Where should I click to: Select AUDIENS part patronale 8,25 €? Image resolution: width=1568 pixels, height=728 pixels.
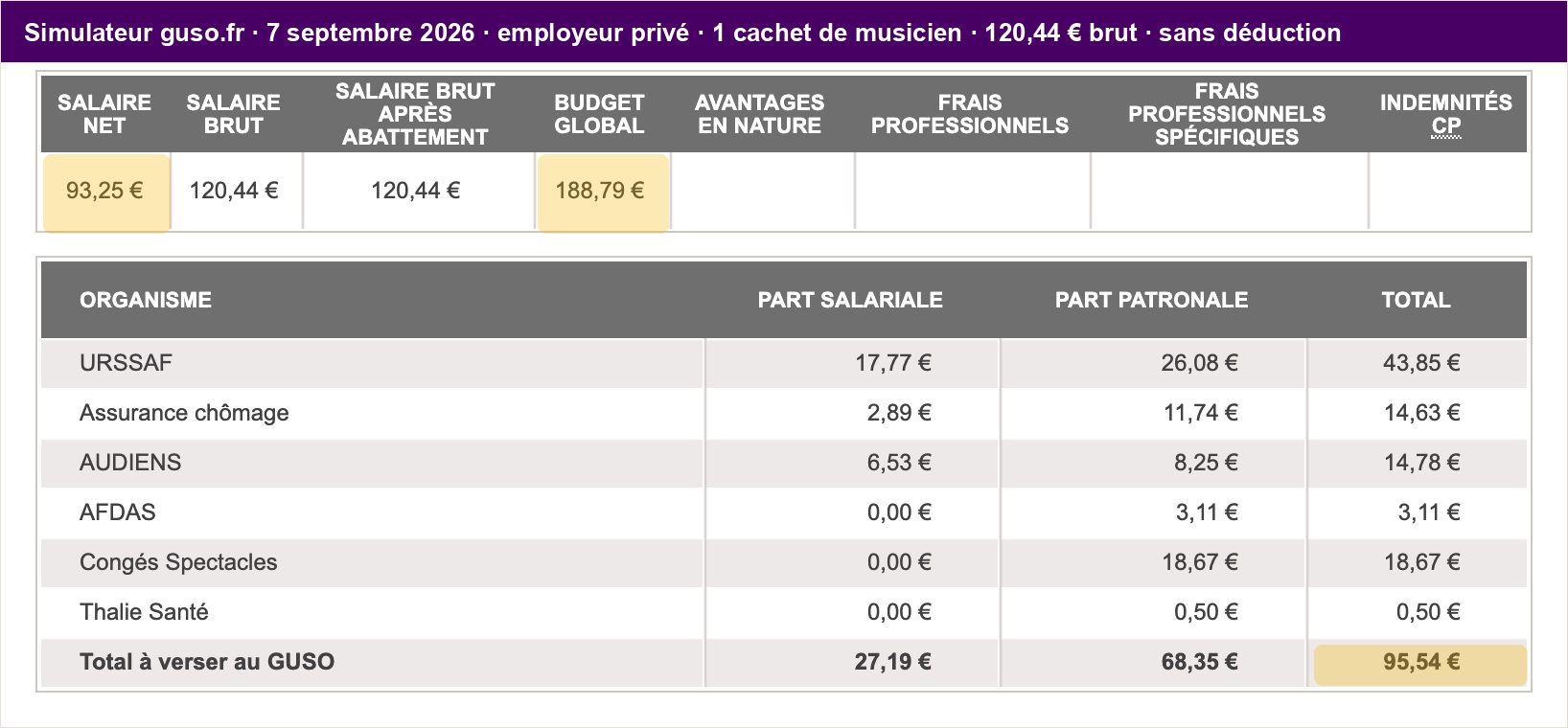(1206, 463)
